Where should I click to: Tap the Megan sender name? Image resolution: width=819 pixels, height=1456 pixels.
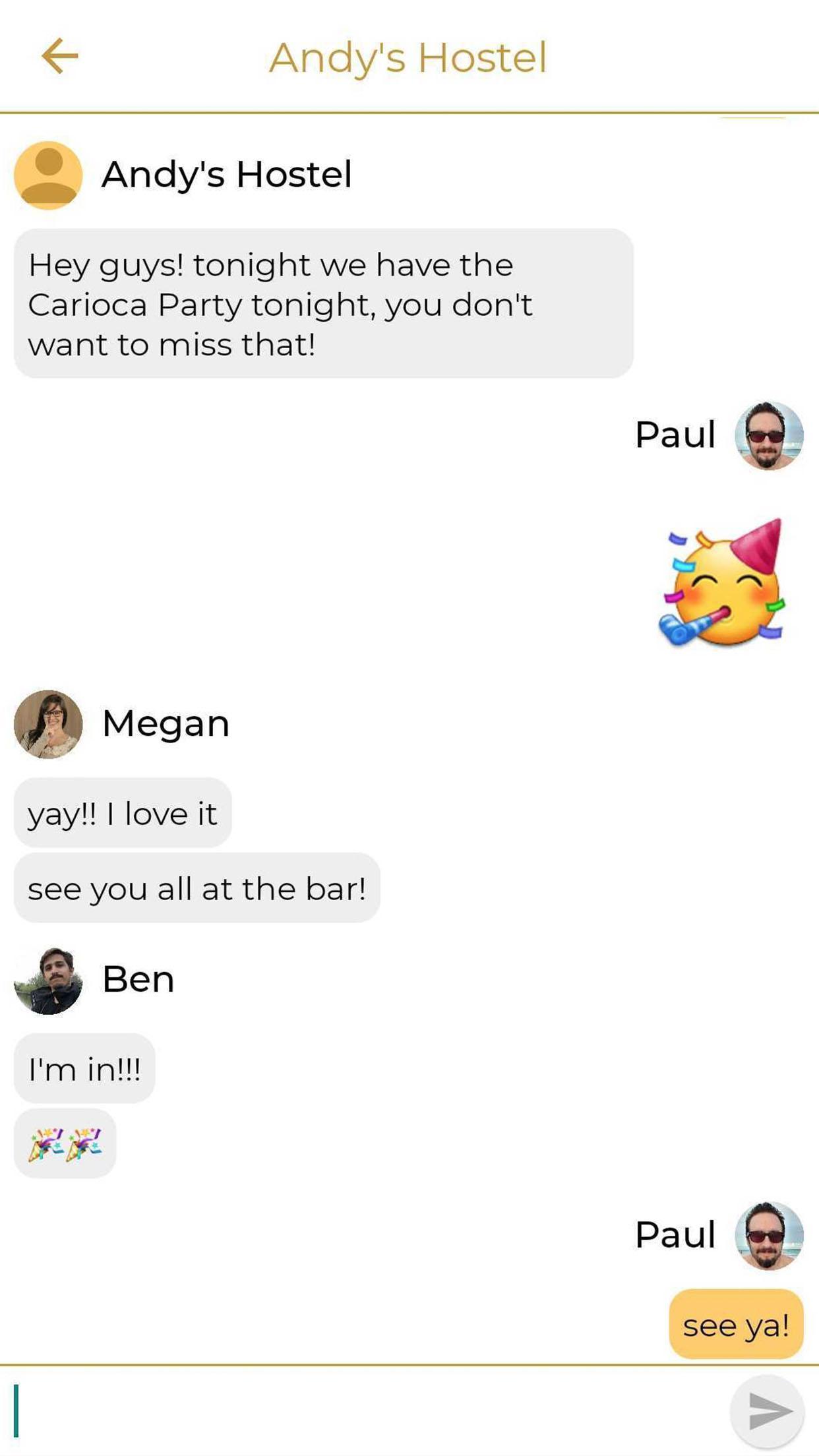166,724
